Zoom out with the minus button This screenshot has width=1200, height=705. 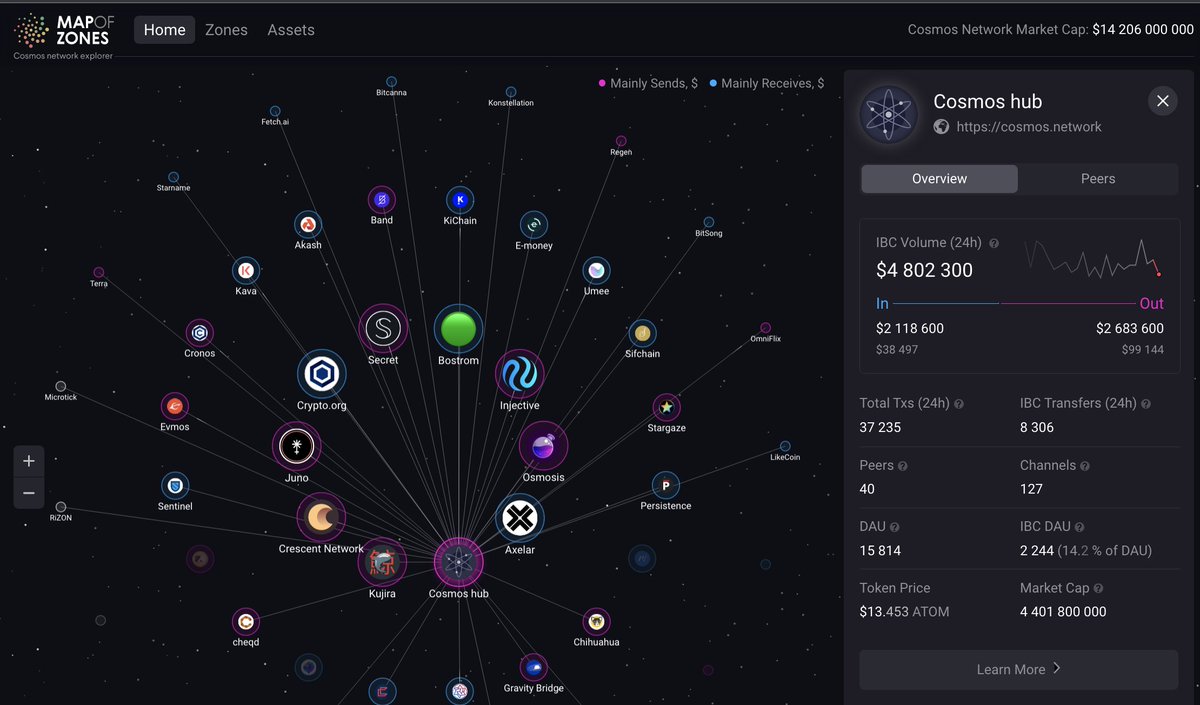point(29,493)
